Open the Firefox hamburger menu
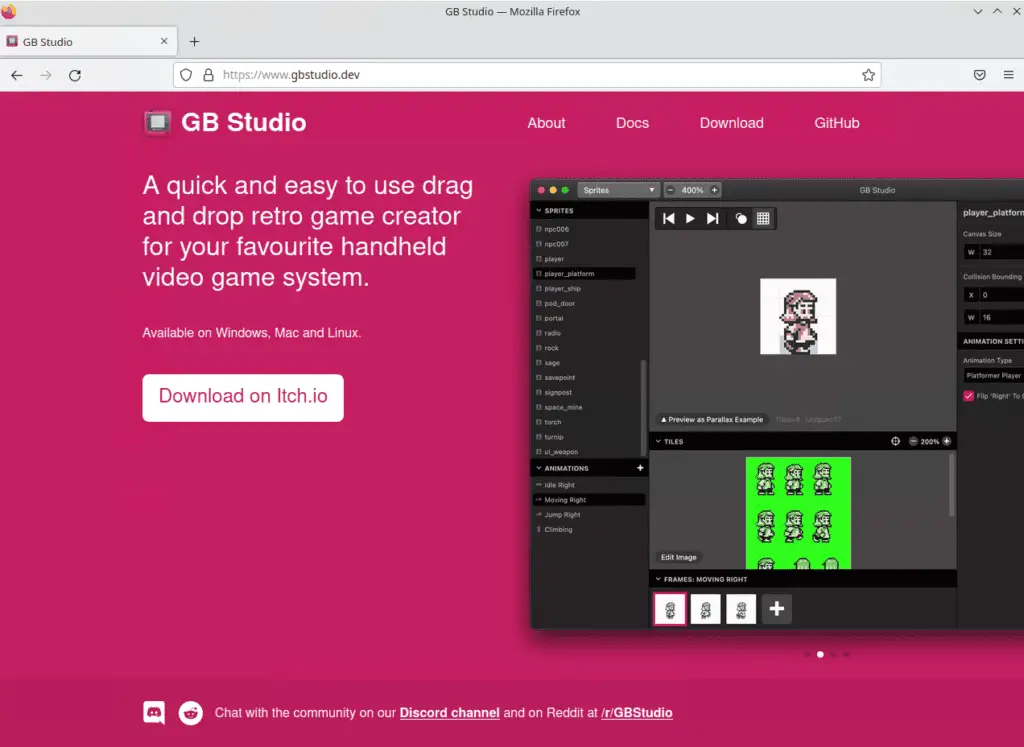Image resolution: width=1024 pixels, height=747 pixels. [x=1008, y=75]
